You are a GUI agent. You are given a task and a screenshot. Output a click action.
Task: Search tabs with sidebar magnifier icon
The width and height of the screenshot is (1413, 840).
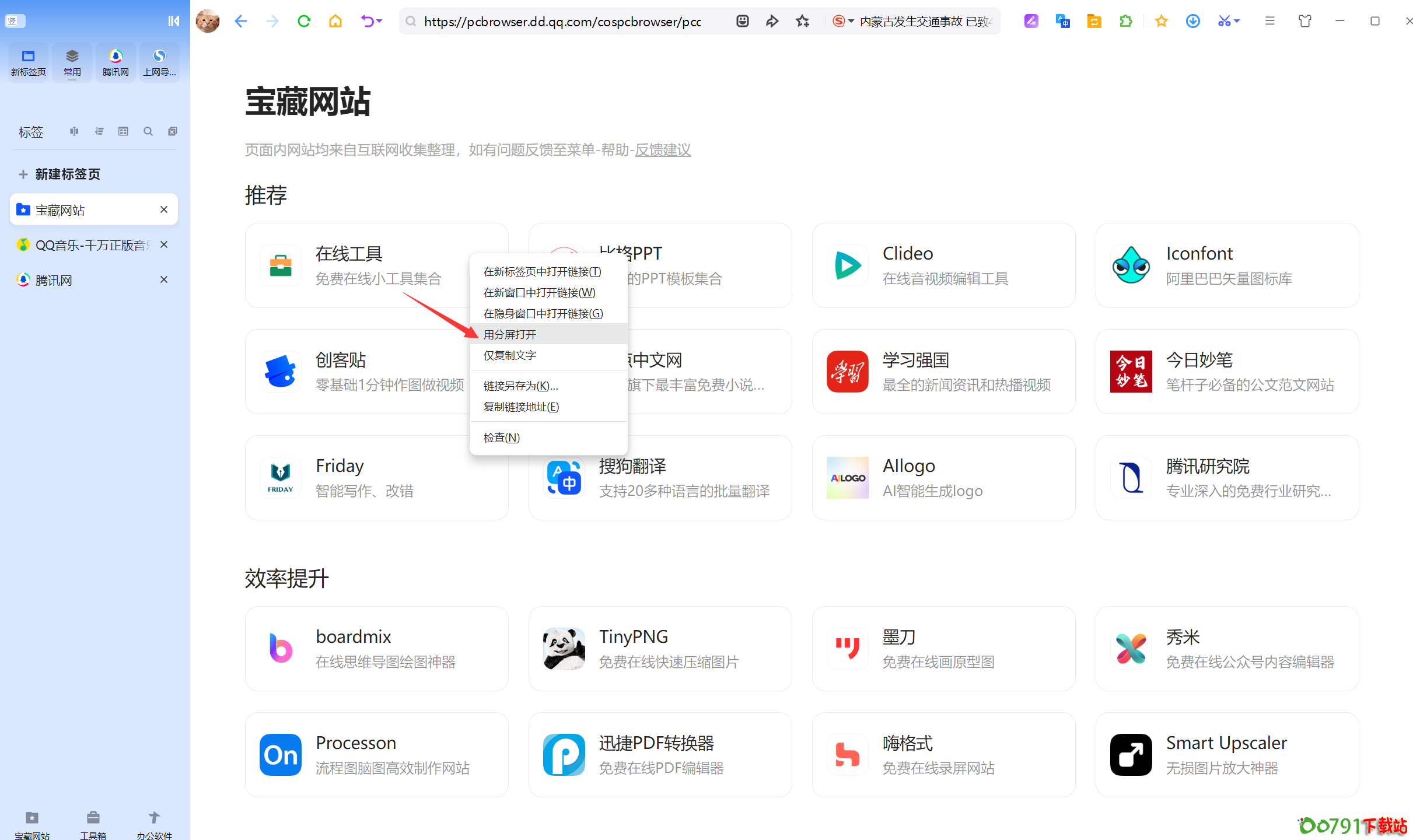point(148,132)
